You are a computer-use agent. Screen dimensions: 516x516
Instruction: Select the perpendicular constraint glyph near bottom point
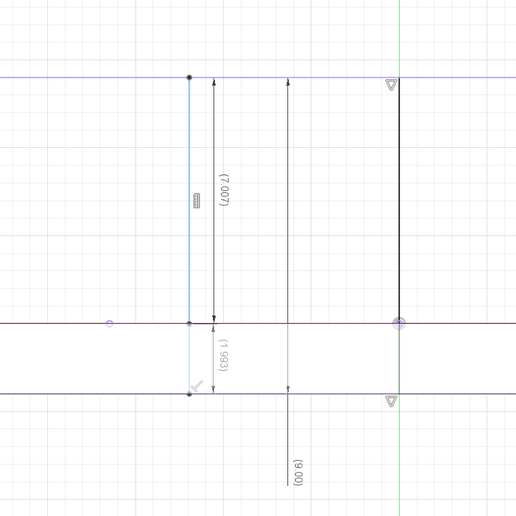(x=197, y=386)
